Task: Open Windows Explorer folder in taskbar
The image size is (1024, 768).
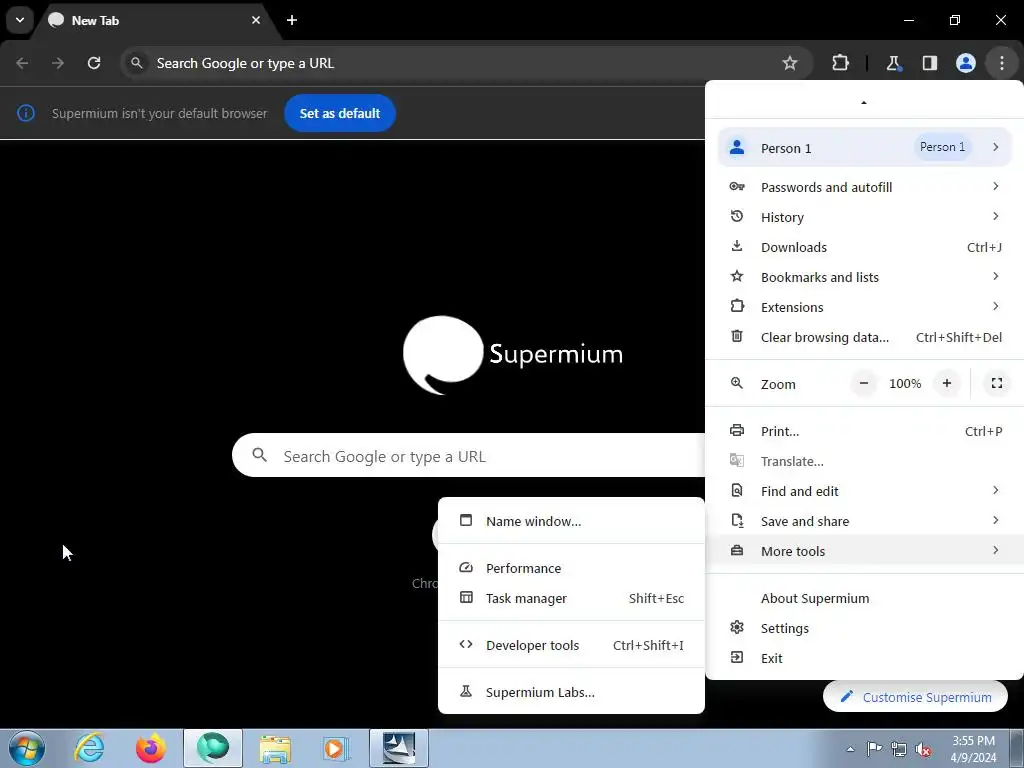Action: 275,748
